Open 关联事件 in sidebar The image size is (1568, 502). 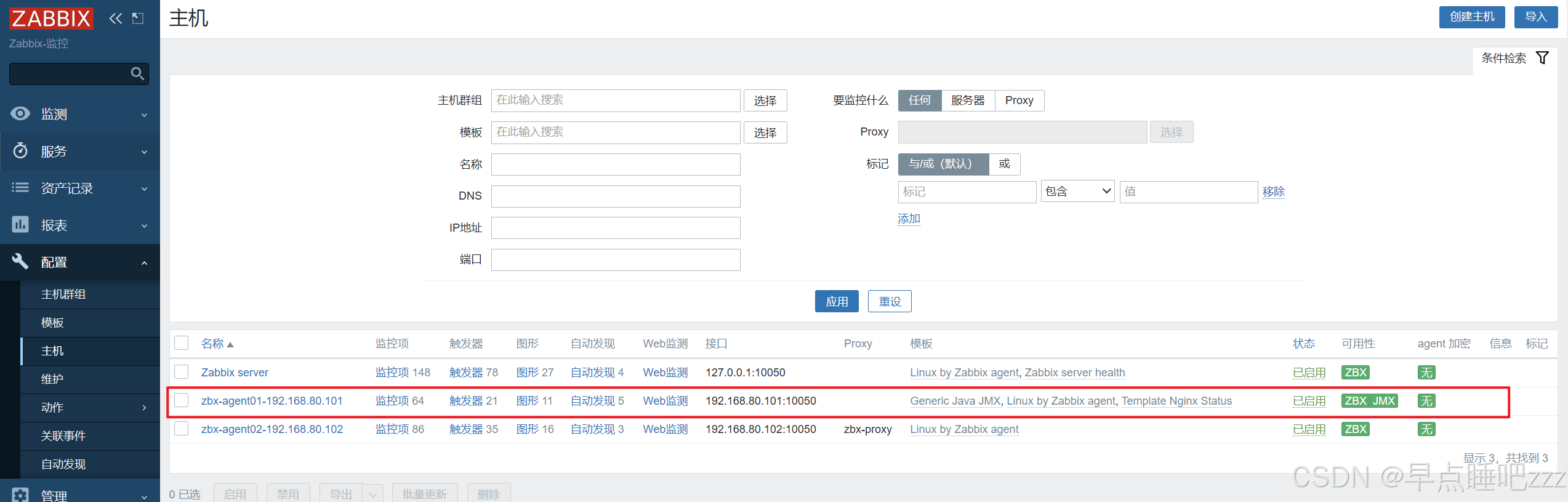tap(63, 436)
